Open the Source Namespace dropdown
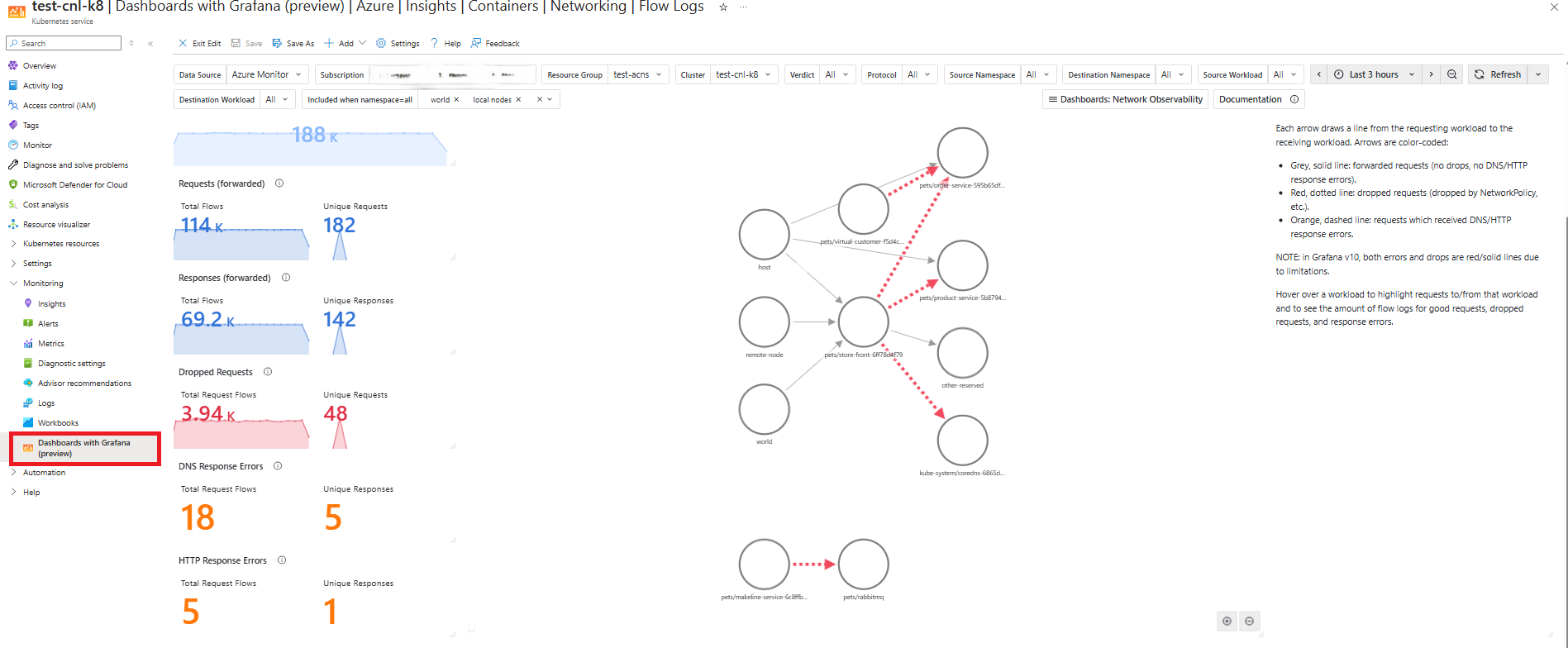 click(1039, 74)
